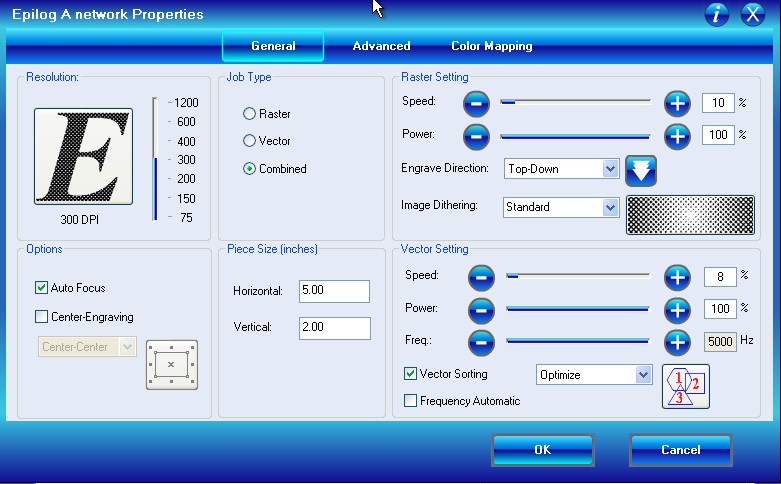Click the center-engraving position diagram icon

pos(172,364)
